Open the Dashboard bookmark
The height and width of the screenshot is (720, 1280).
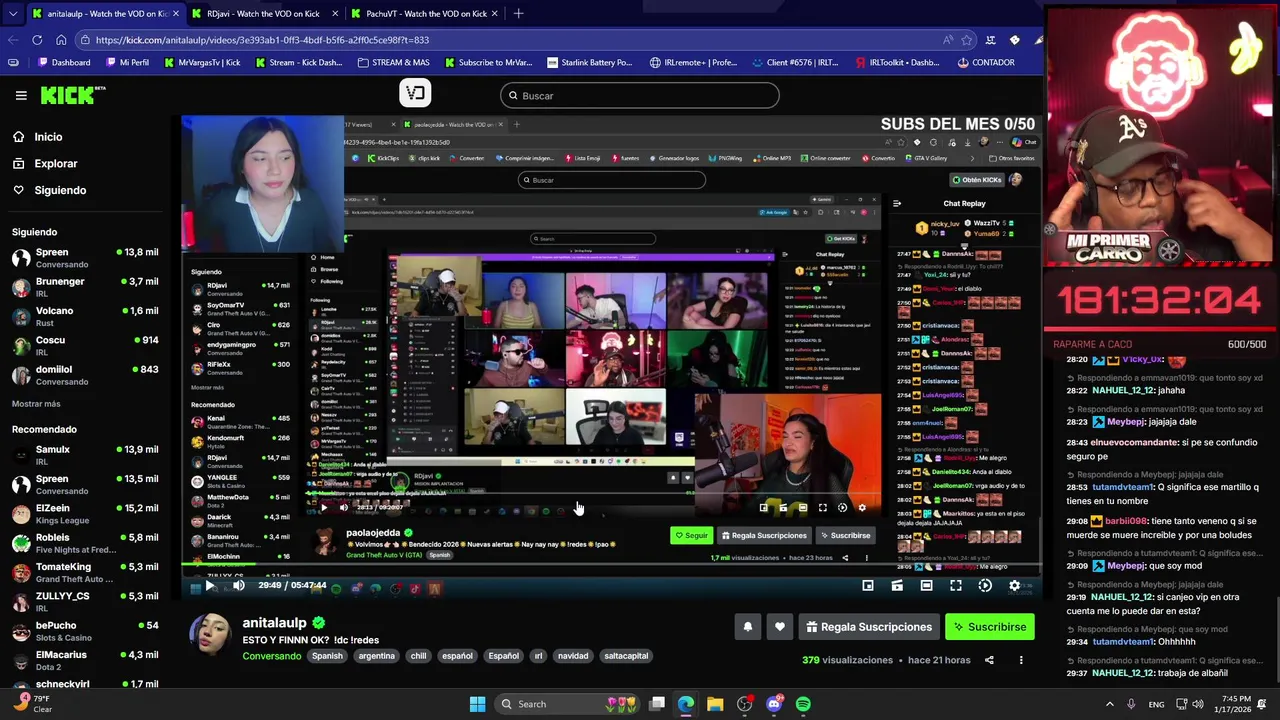tap(65, 62)
